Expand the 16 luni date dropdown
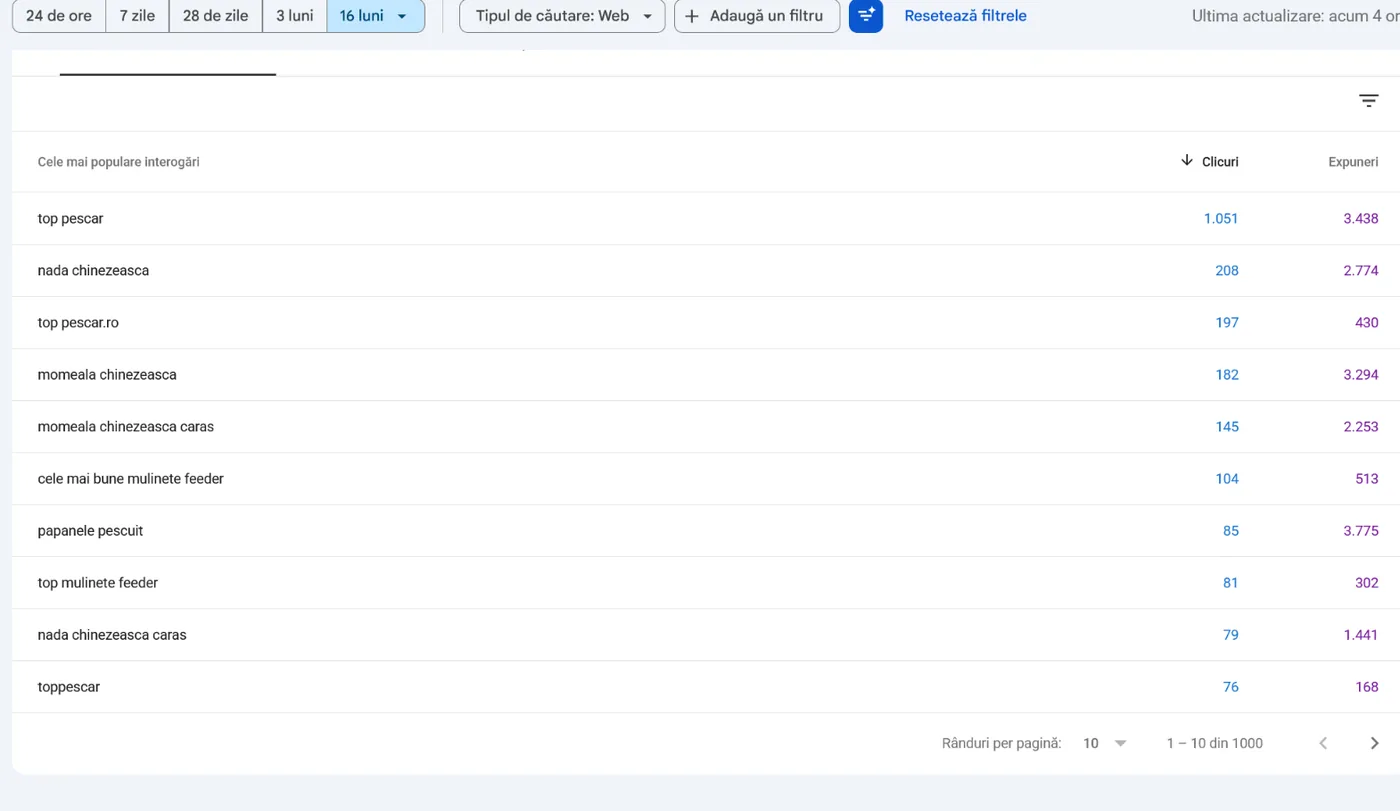This screenshot has width=1400, height=811. pyautogui.click(x=375, y=16)
